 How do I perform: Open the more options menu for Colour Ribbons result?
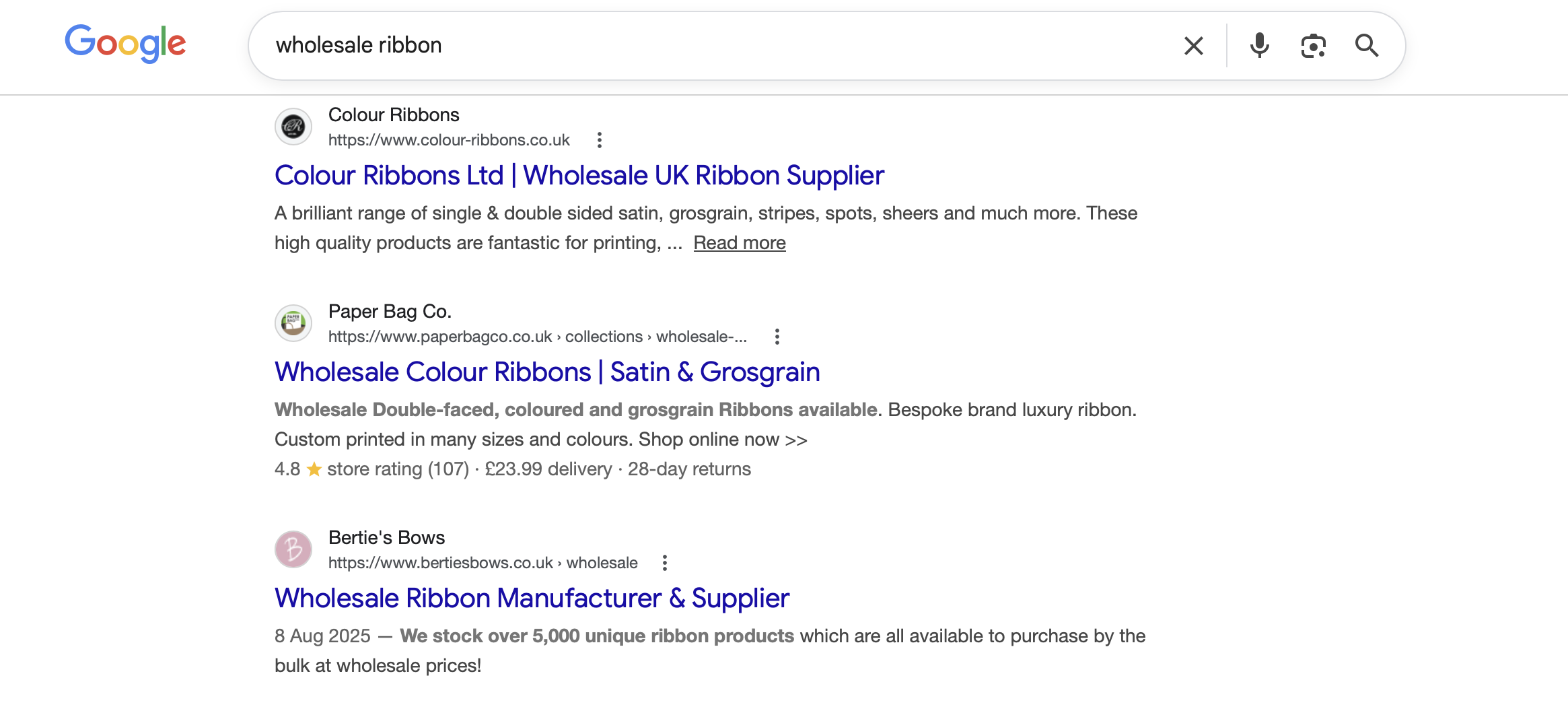tap(599, 140)
